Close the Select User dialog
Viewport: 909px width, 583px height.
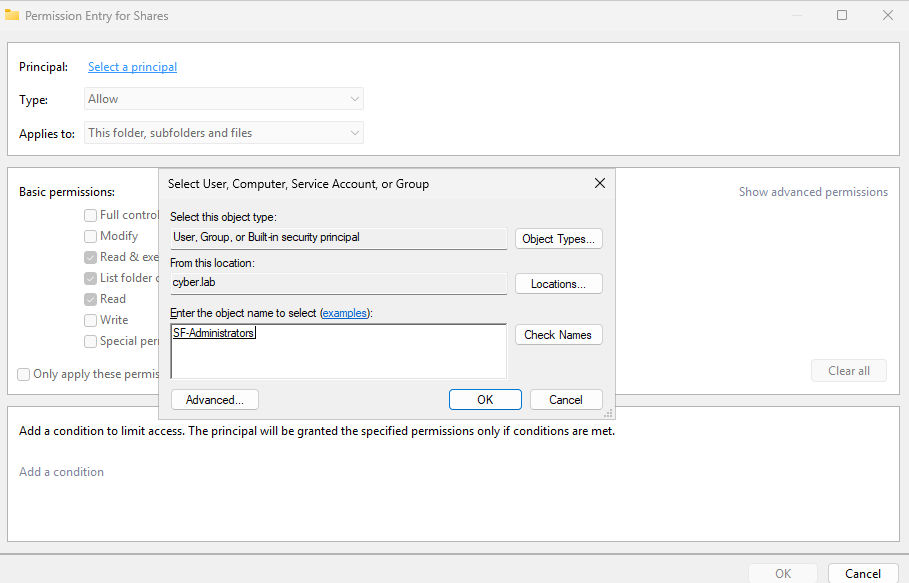(x=600, y=183)
